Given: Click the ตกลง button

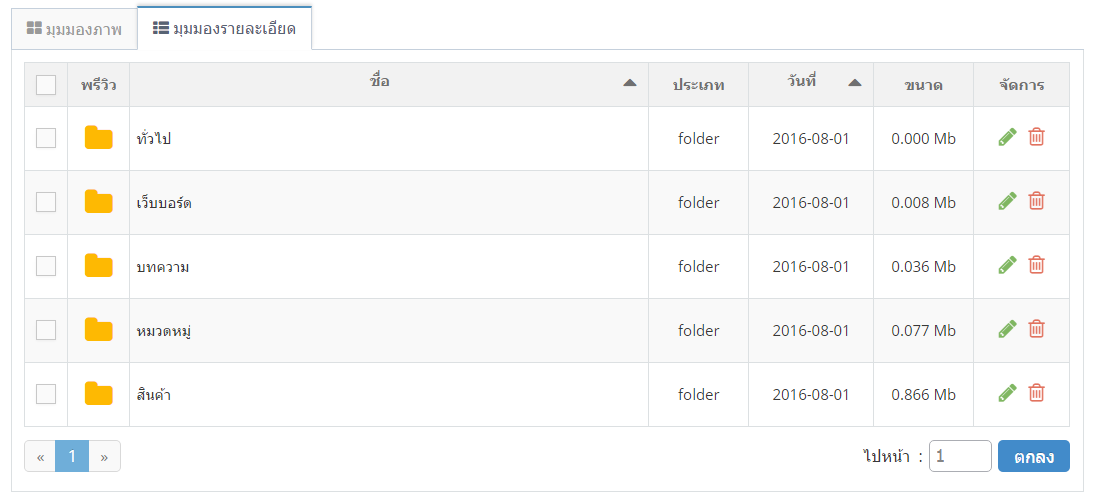Looking at the screenshot, I should tap(1034, 456).
